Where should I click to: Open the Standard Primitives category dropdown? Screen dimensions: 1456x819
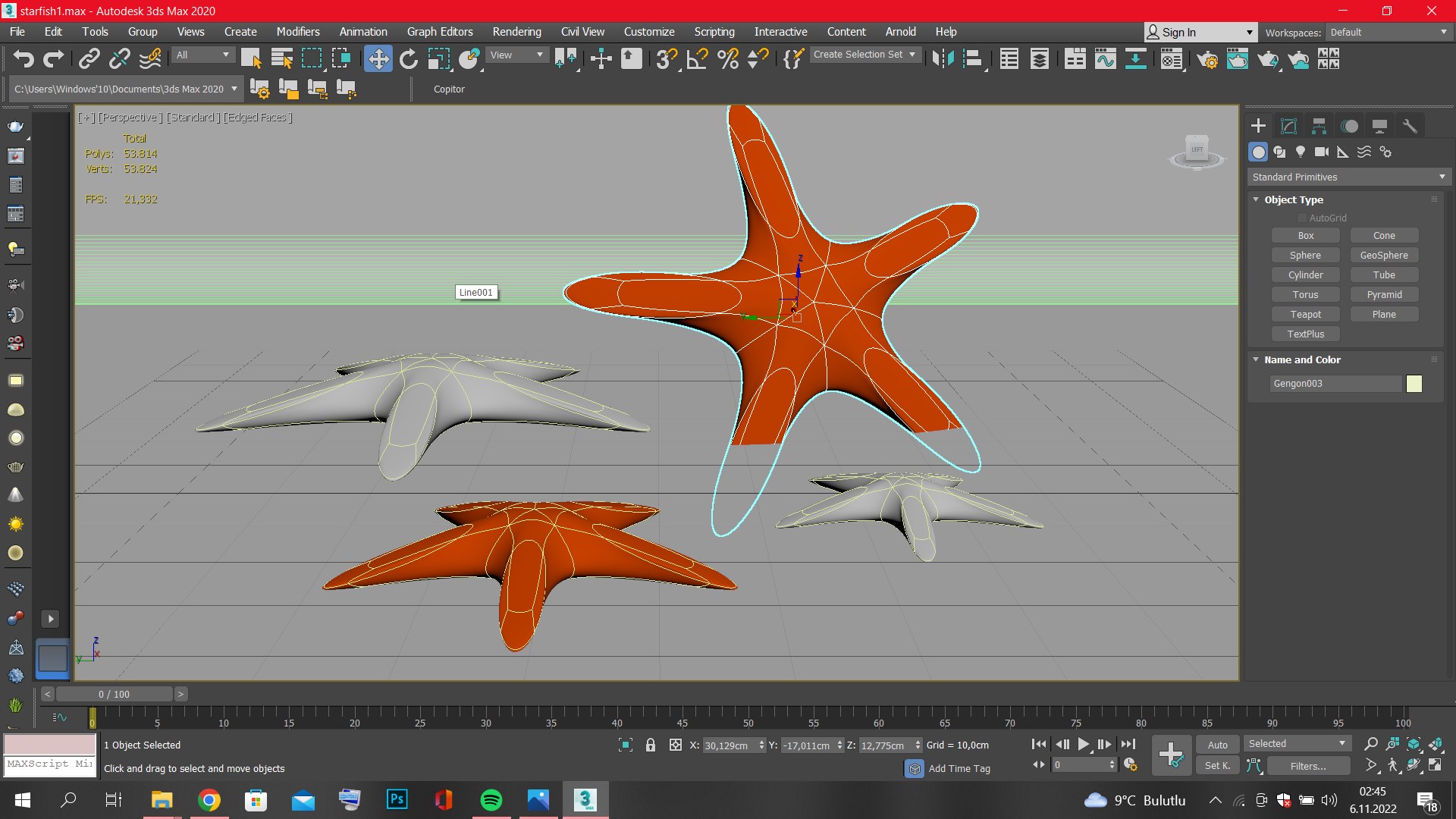click(x=1349, y=177)
